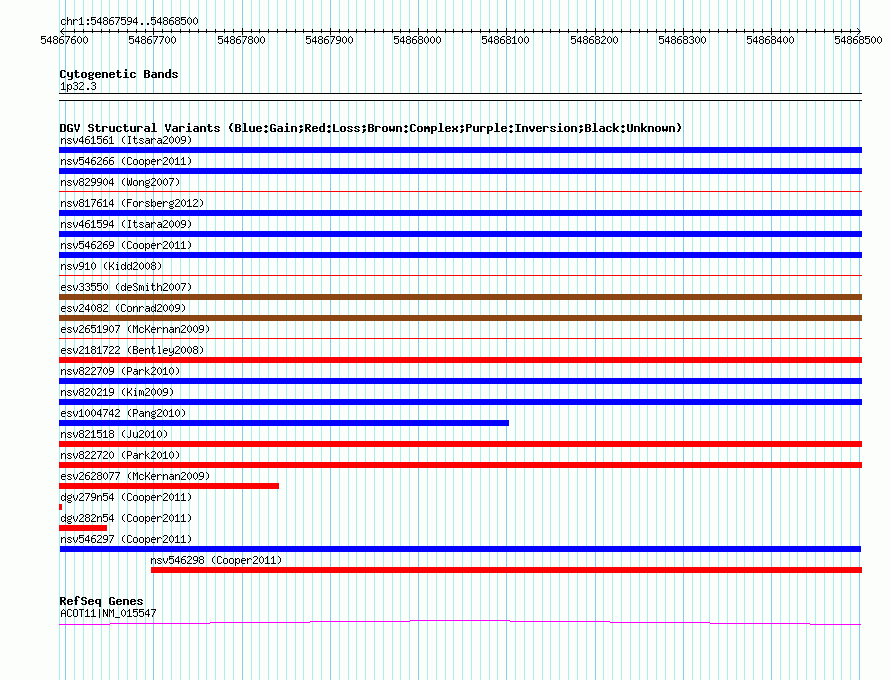Click the 54868200 ruler position
Screen dimensions: 890x680
click(x=594, y=40)
